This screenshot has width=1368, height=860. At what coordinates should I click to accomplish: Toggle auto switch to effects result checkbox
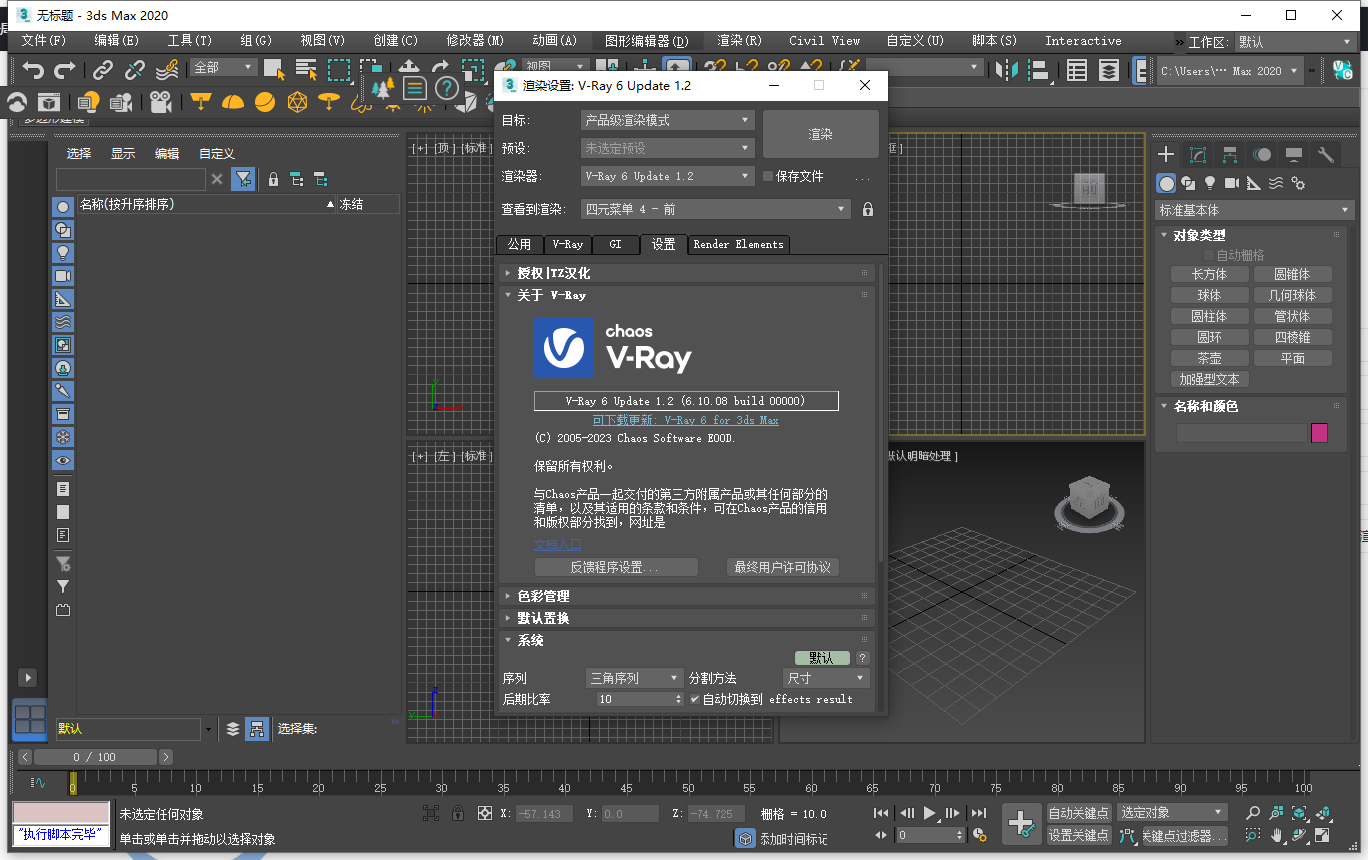[x=695, y=699]
